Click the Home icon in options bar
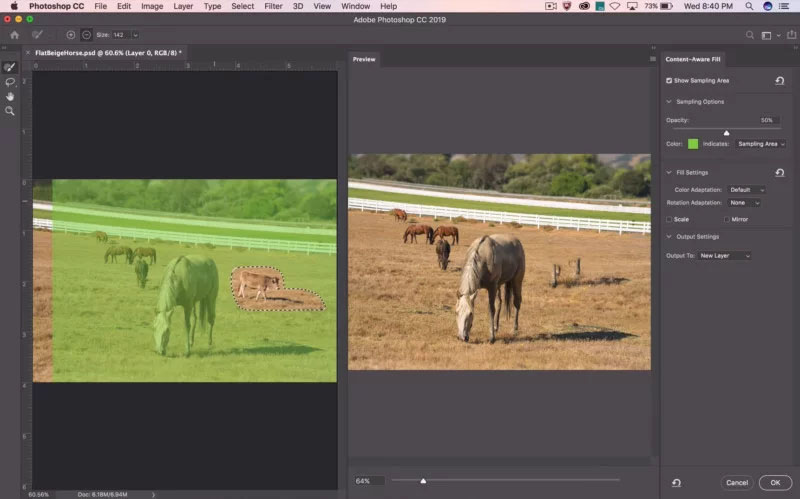 pyautogui.click(x=15, y=35)
